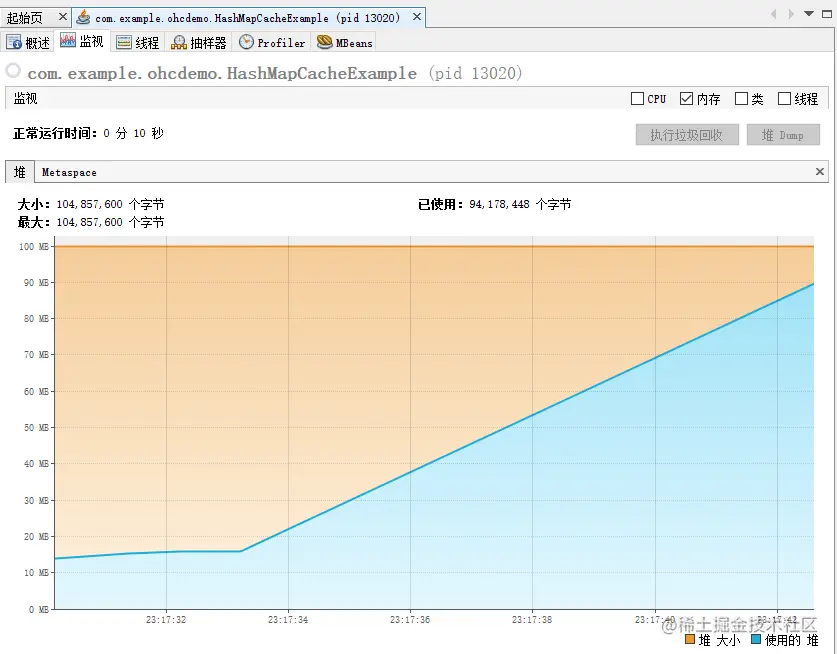Click the overview info icon beside 概述
This screenshot has width=837, height=654.
coord(14,42)
